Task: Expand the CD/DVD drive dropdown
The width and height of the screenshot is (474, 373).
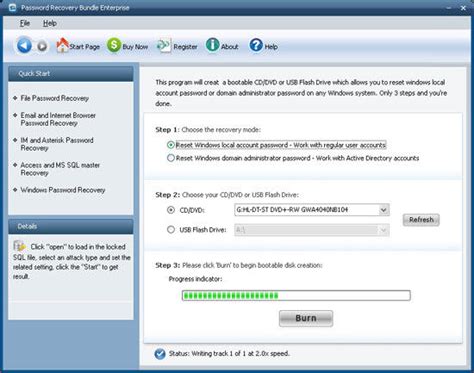Action: coord(383,210)
